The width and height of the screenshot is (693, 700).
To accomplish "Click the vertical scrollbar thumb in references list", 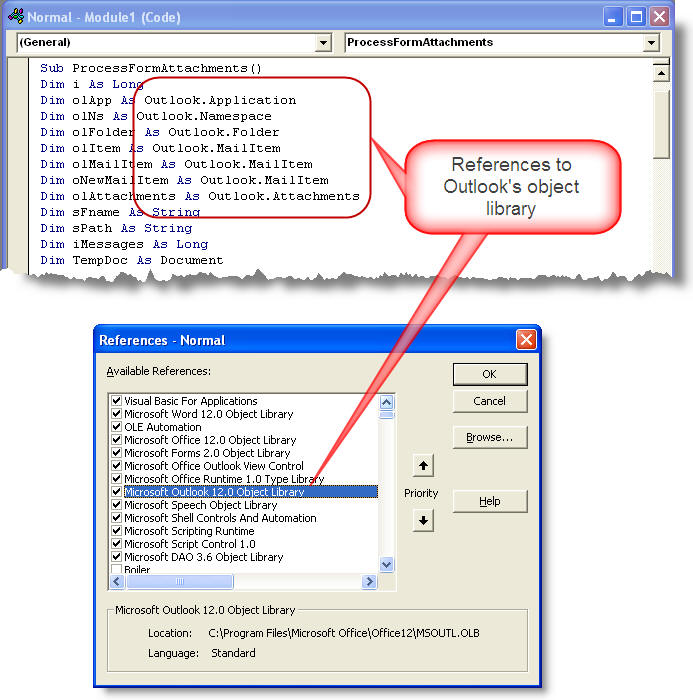I will [x=386, y=415].
